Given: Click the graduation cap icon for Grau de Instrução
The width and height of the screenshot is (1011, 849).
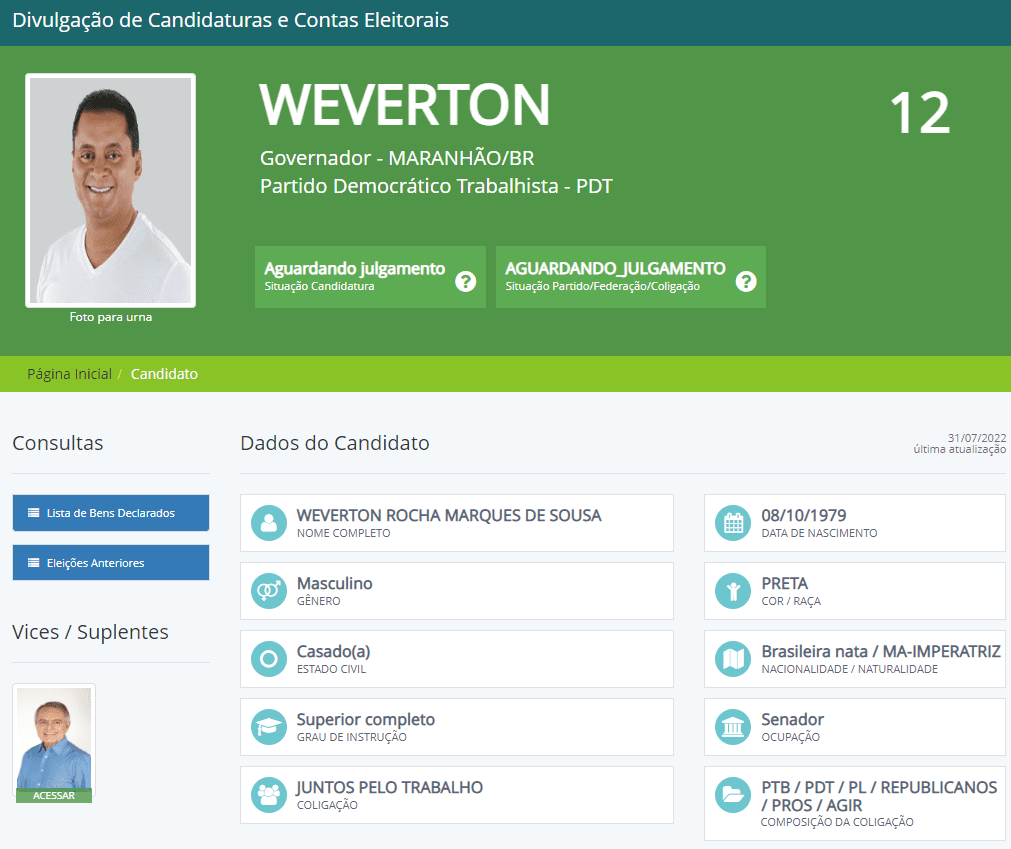Looking at the screenshot, I should (x=268, y=727).
